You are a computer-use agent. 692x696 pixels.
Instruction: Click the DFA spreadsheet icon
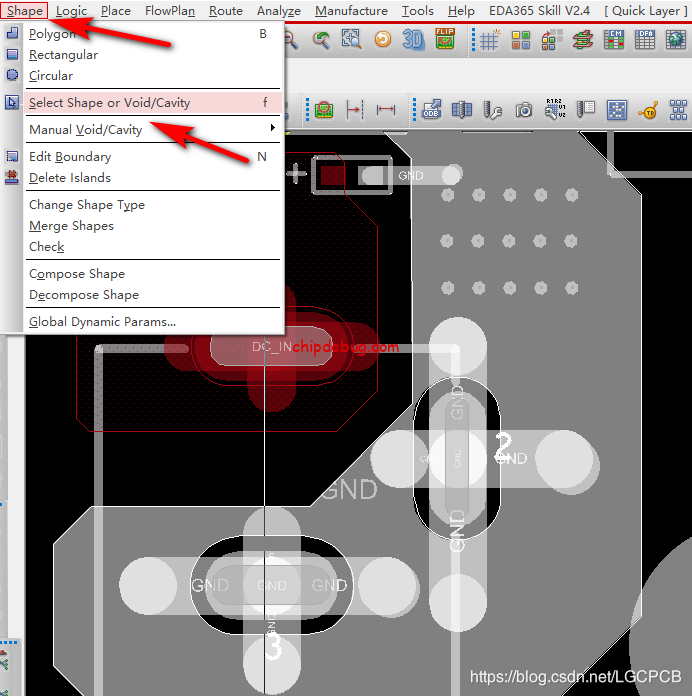click(644, 40)
